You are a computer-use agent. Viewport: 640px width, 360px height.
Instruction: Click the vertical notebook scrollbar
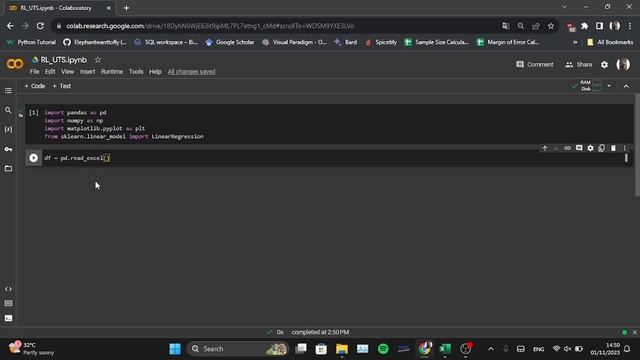pyautogui.click(x=637, y=145)
